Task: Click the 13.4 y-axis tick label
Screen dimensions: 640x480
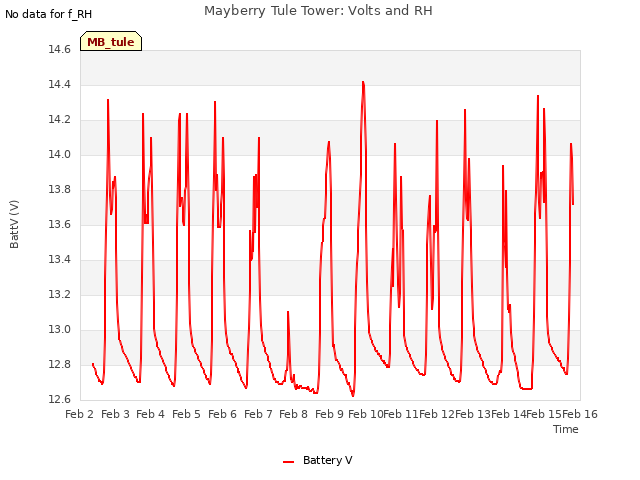Action: [60, 260]
